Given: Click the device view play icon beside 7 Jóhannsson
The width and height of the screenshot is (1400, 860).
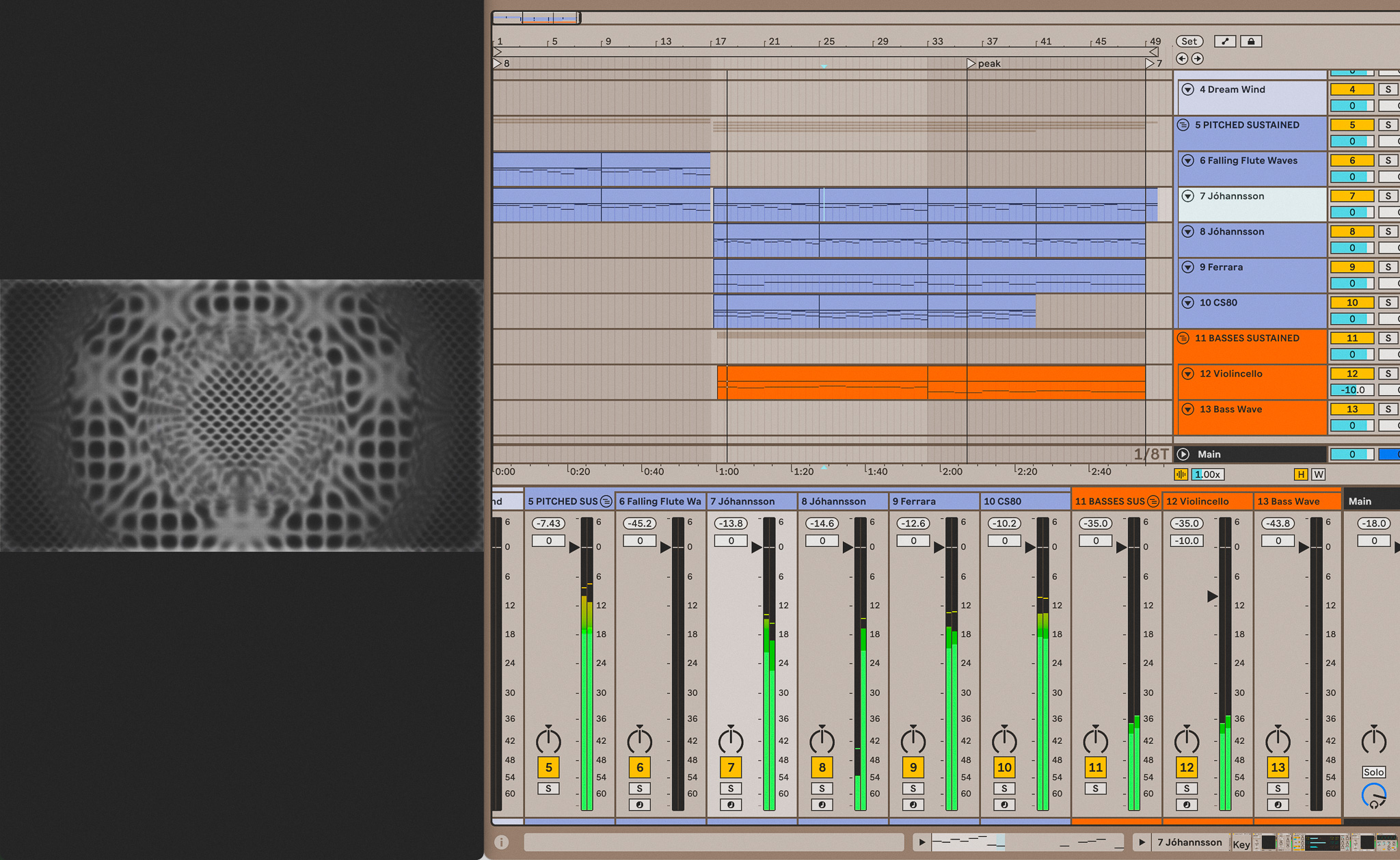Looking at the screenshot, I should pos(1141,842).
